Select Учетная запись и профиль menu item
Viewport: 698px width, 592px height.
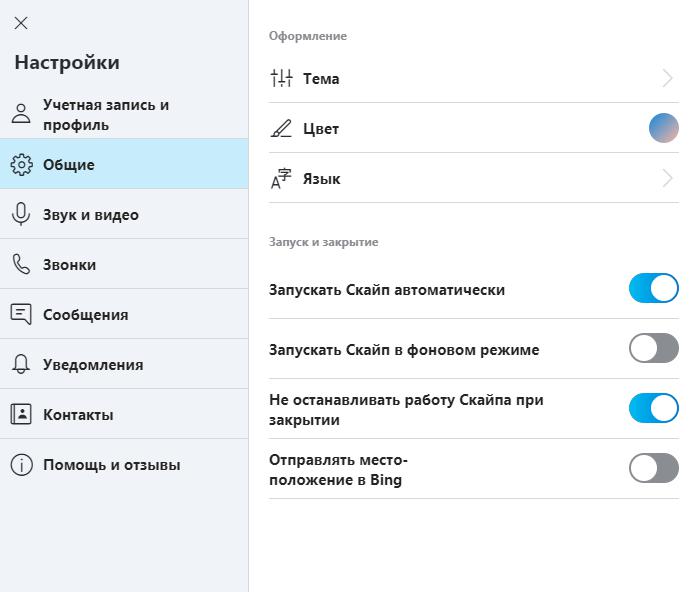[x=124, y=114]
